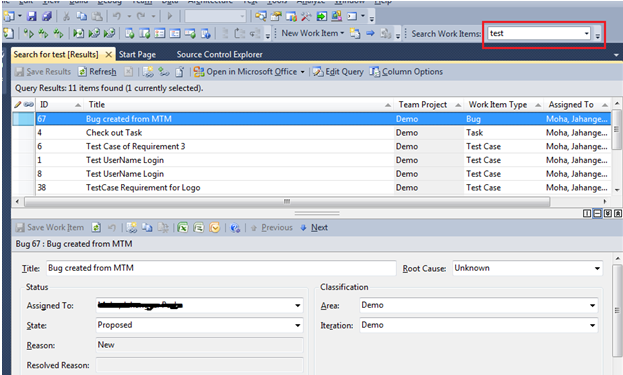Toggle the vertical split layout icon above work item pane
This screenshot has height=375, width=623.
[587, 214]
